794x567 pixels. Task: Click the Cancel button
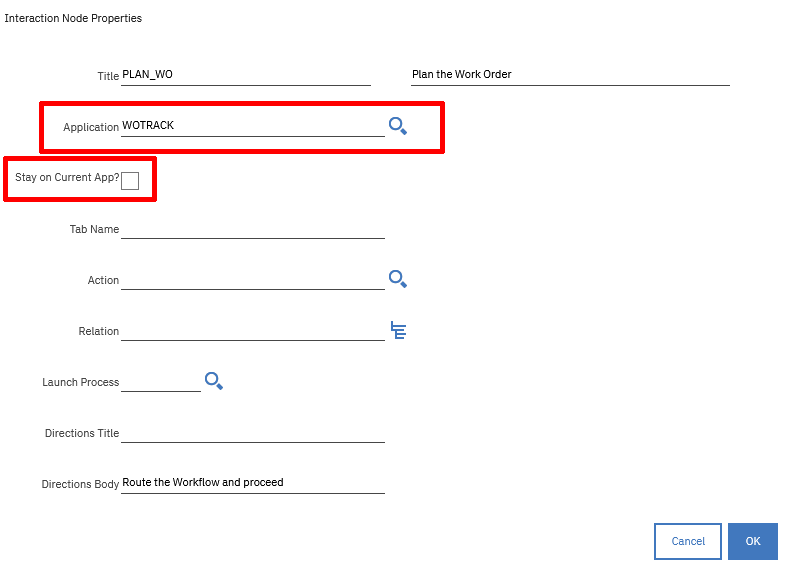coord(688,541)
